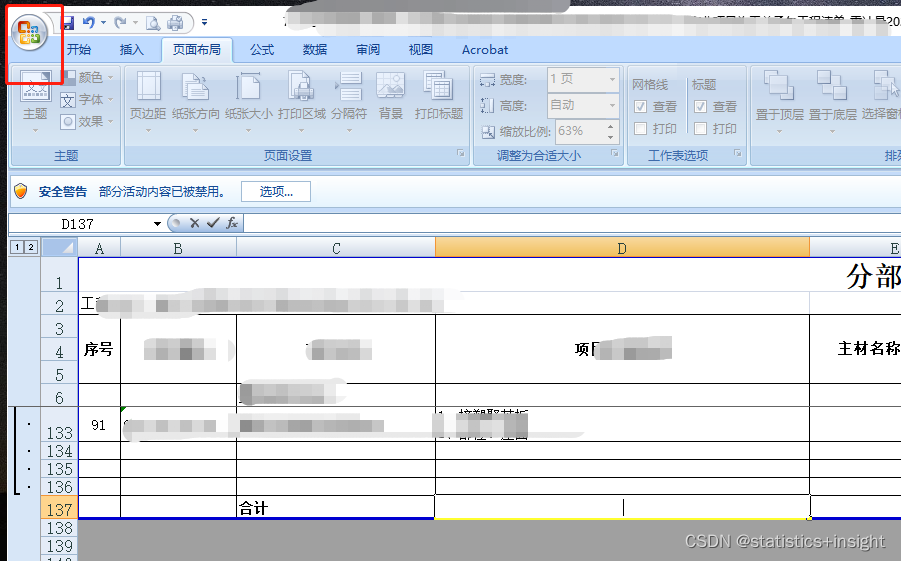Image resolution: width=901 pixels, height=561 pixels.
Task: Open the selection pane button
Action: [x=881, y=96]
